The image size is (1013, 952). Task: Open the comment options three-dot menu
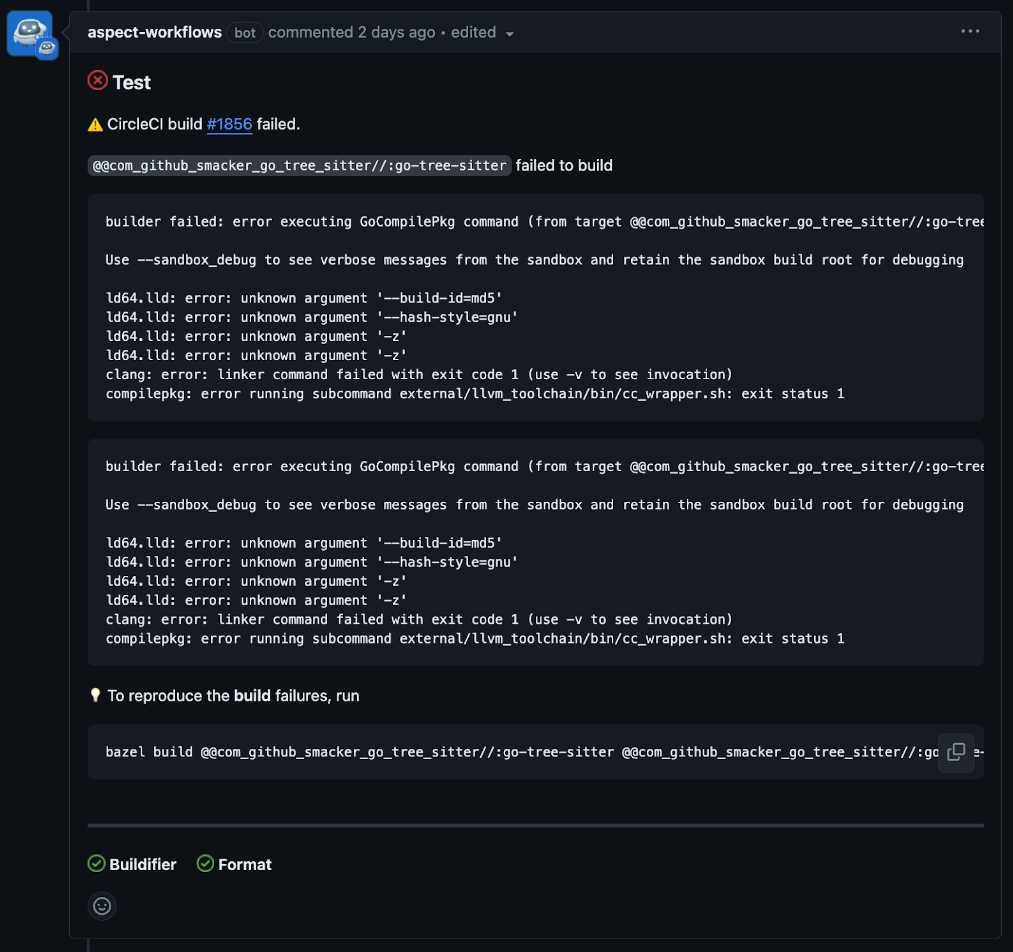point(970,31)
